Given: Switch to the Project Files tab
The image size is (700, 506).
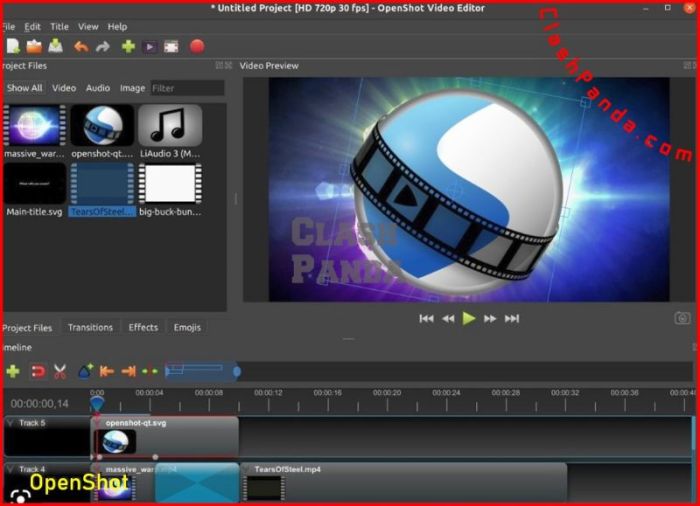Looking at the screenshot, I should click(27, 327).
